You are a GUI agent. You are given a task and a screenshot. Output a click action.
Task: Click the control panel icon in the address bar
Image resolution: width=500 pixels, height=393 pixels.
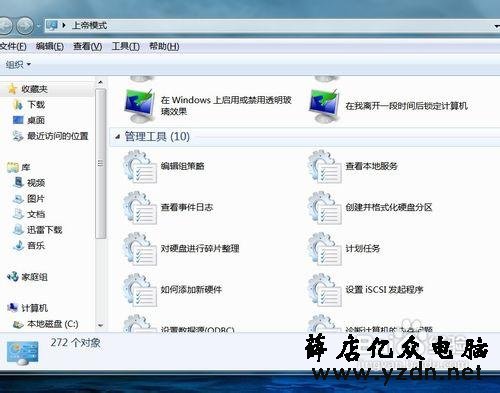(52, 25)
